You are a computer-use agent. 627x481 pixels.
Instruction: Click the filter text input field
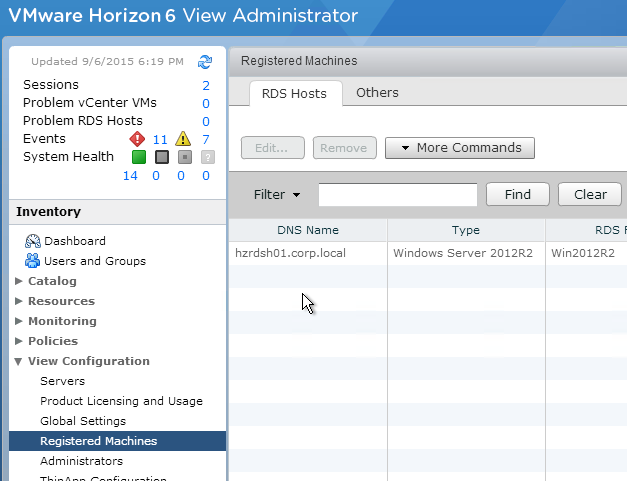click(398, 195)
